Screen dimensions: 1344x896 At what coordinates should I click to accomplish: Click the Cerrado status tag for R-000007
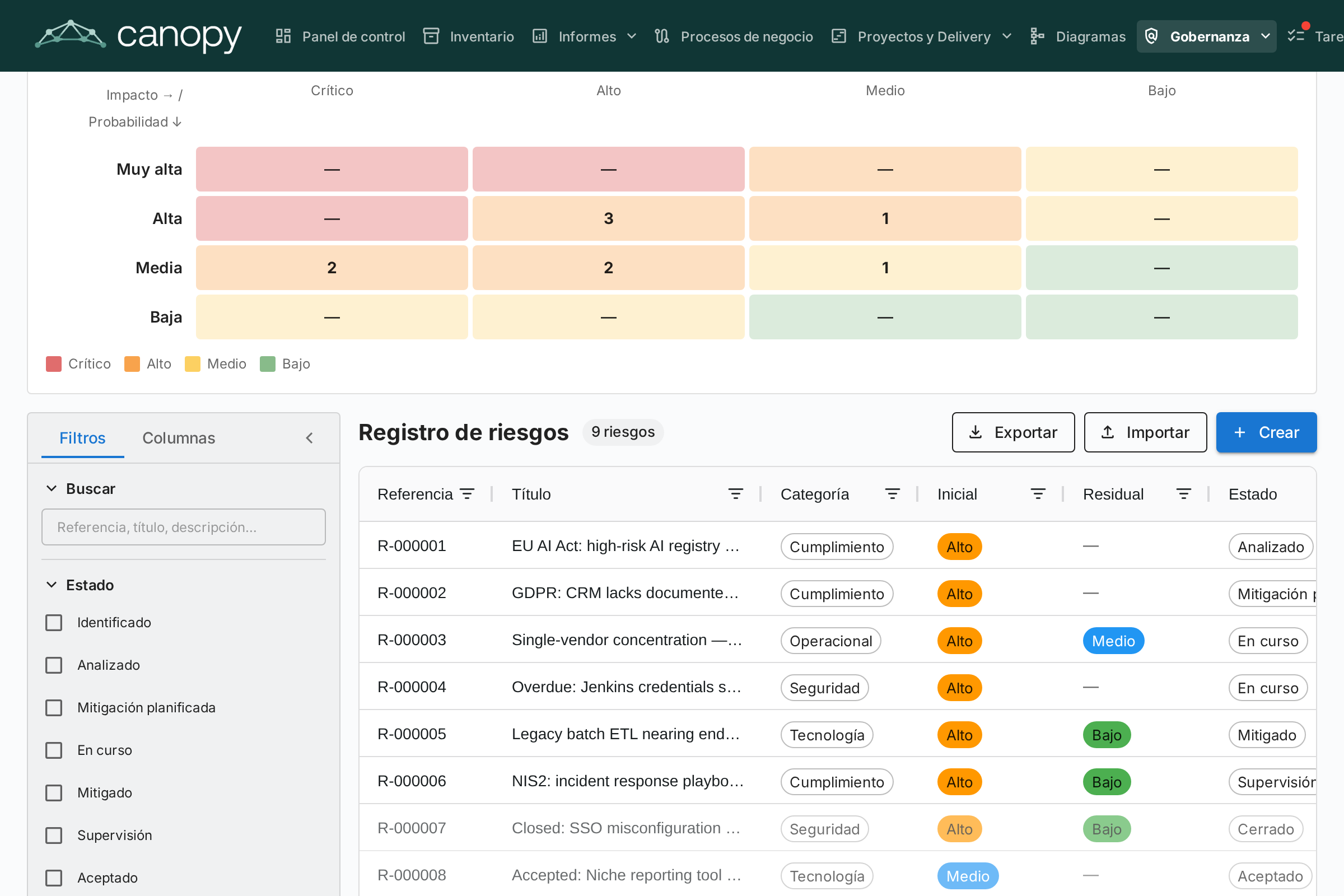click(1266, 829)
